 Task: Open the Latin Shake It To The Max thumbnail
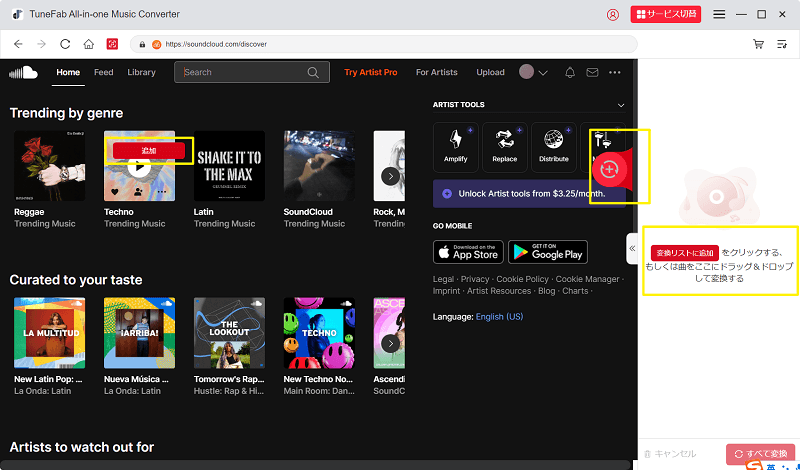click(x=229, y=166)
